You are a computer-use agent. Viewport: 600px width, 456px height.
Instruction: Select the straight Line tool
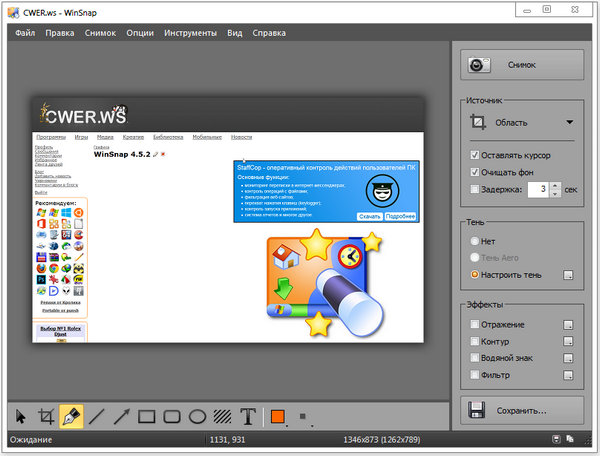[x=96, y=416]
